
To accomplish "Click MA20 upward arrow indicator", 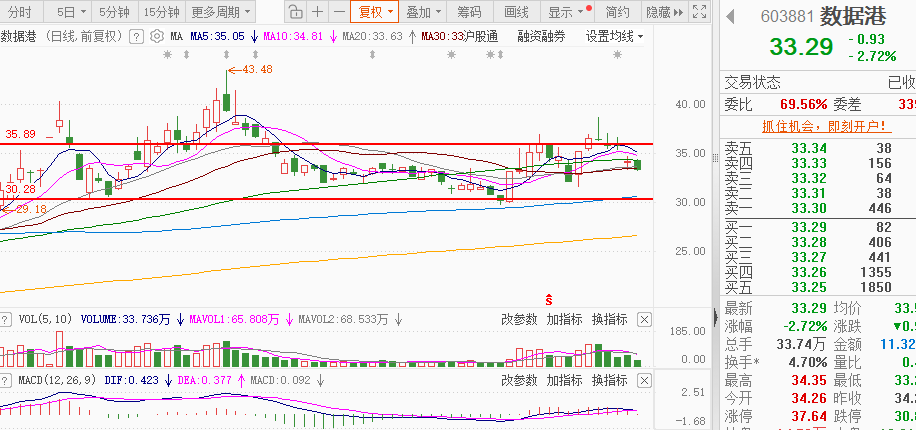I will 412,37.
